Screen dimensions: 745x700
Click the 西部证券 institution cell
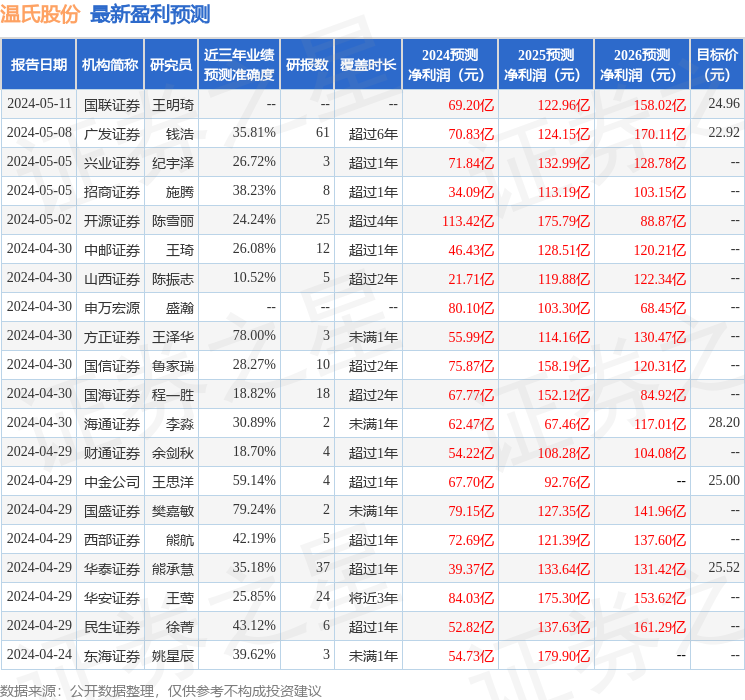[112, 540]
